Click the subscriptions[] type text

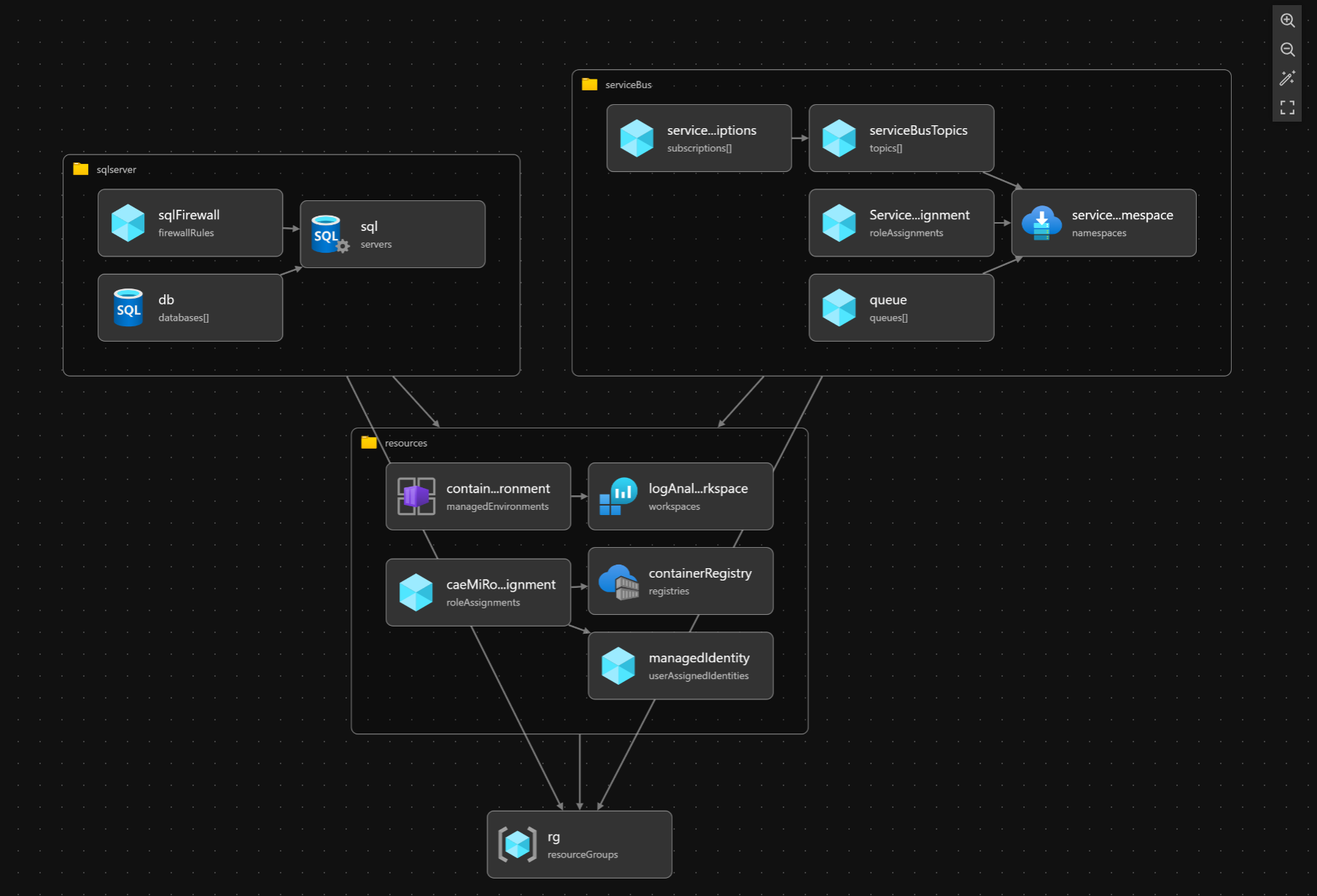[x=699, y=149]
